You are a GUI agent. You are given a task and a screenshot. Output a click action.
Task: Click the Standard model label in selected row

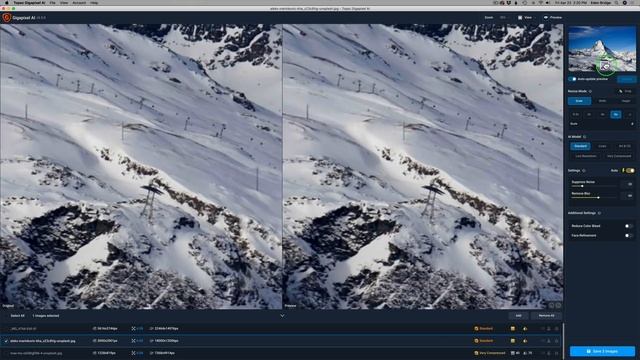pyautogui.click(x=486, y=341)
